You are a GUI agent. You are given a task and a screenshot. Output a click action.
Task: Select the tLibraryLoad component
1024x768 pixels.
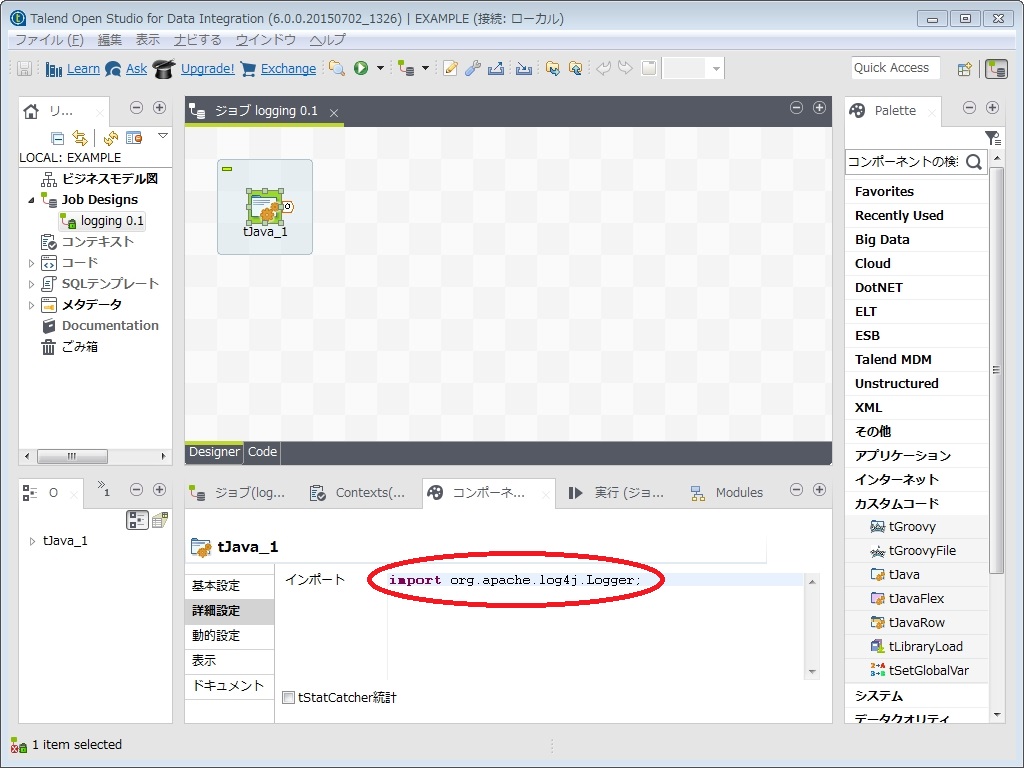[920, 646]
